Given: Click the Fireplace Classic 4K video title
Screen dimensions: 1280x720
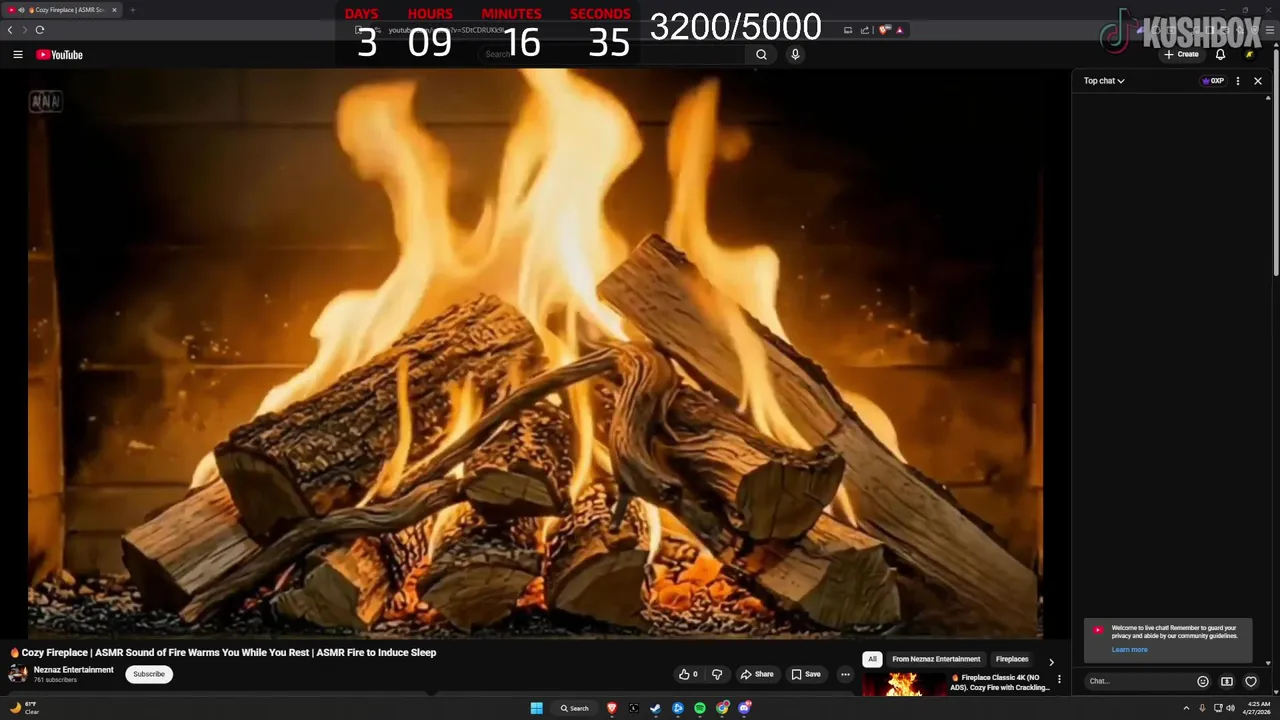Looking at the screenshot, I should tap(1000, 682).
